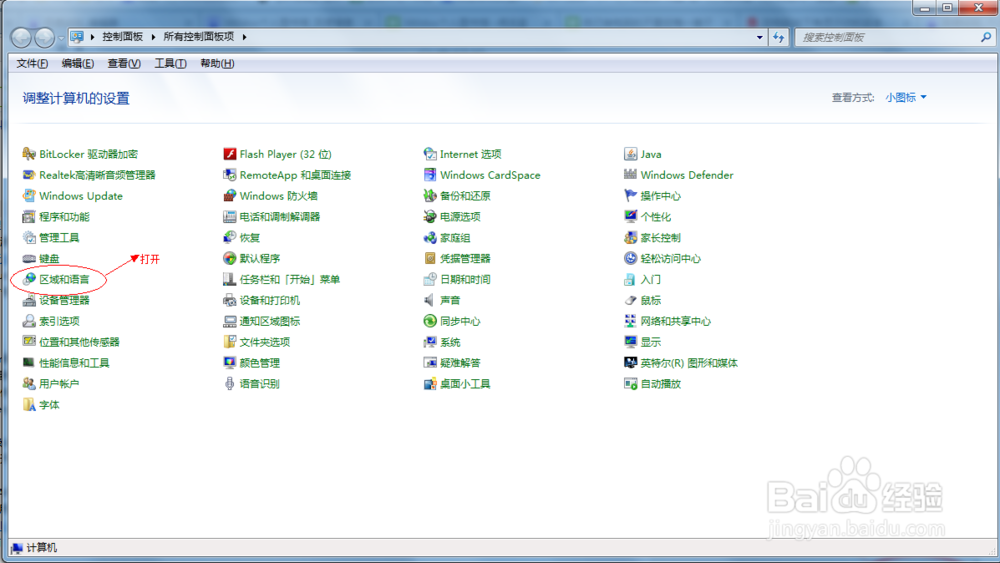Open the 帮助(H) menu
The image size is (1000, 563).
coord(217,63)
